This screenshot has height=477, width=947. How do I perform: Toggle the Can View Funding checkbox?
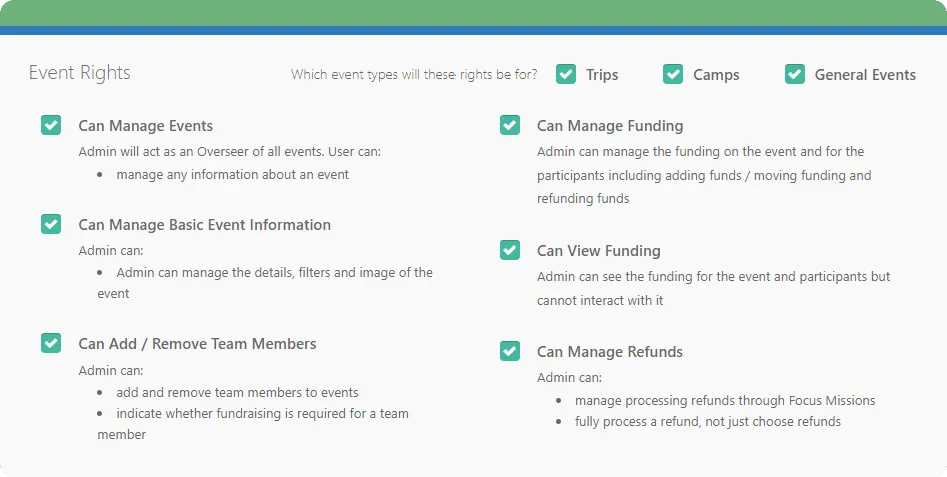[510, 250]
